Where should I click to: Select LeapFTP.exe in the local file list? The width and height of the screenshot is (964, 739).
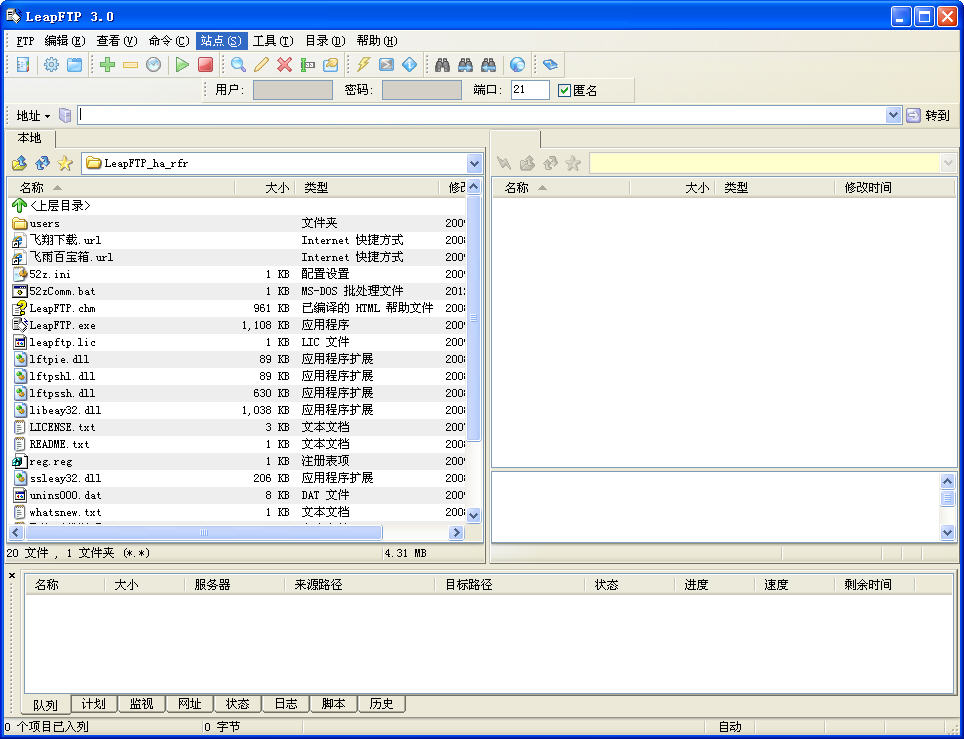pyautogui.click(x=60, y=325)
